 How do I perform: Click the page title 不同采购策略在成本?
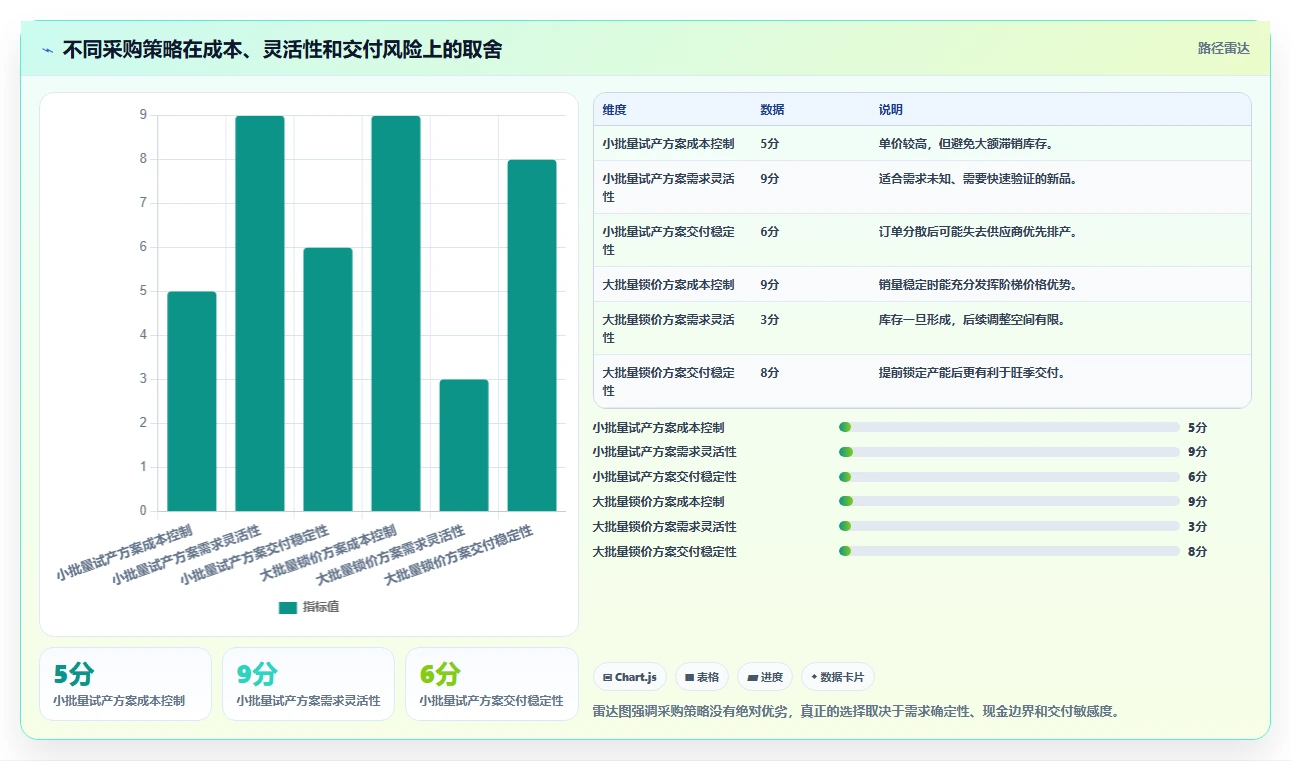282,49
